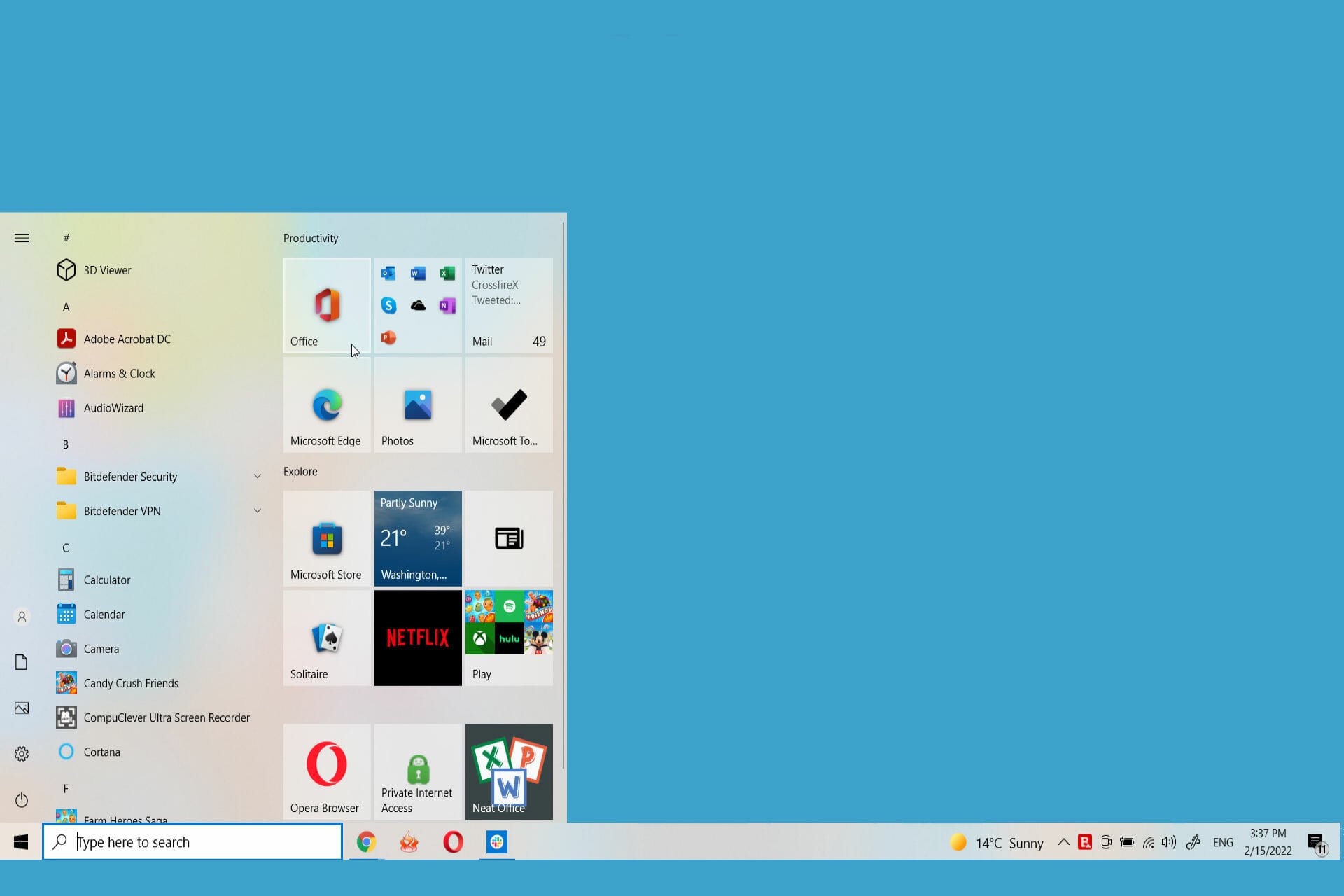The height and width of the screenshot is (896, 1344).
Task: Open the Documents shortcut in Start sidebar
Action: pos(22,662)
